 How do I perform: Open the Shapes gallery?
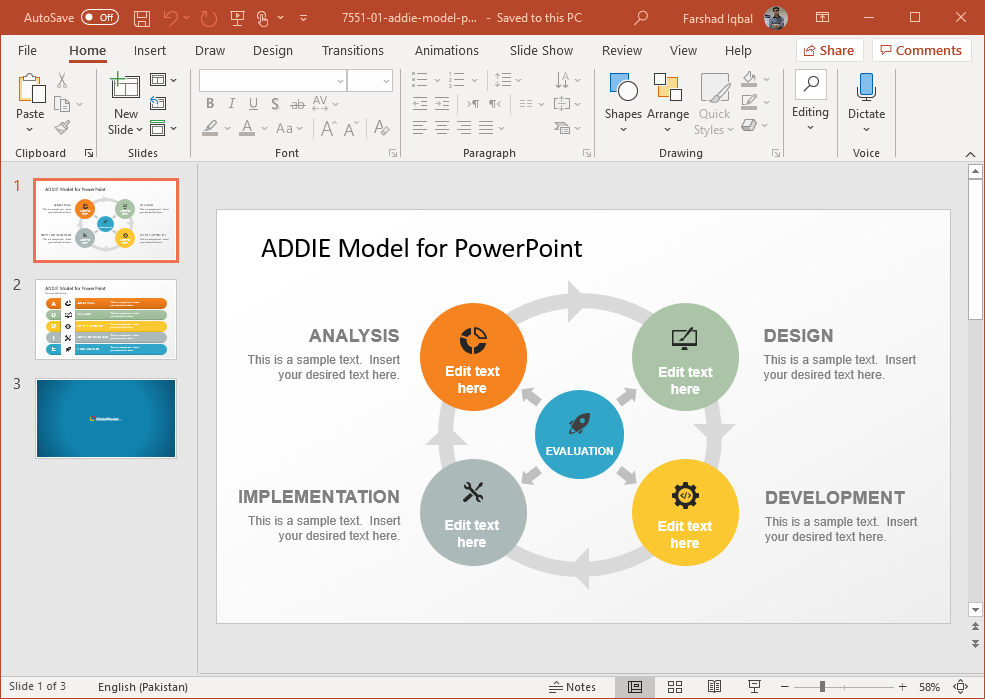pyautogui.click(x=622, y=100)
